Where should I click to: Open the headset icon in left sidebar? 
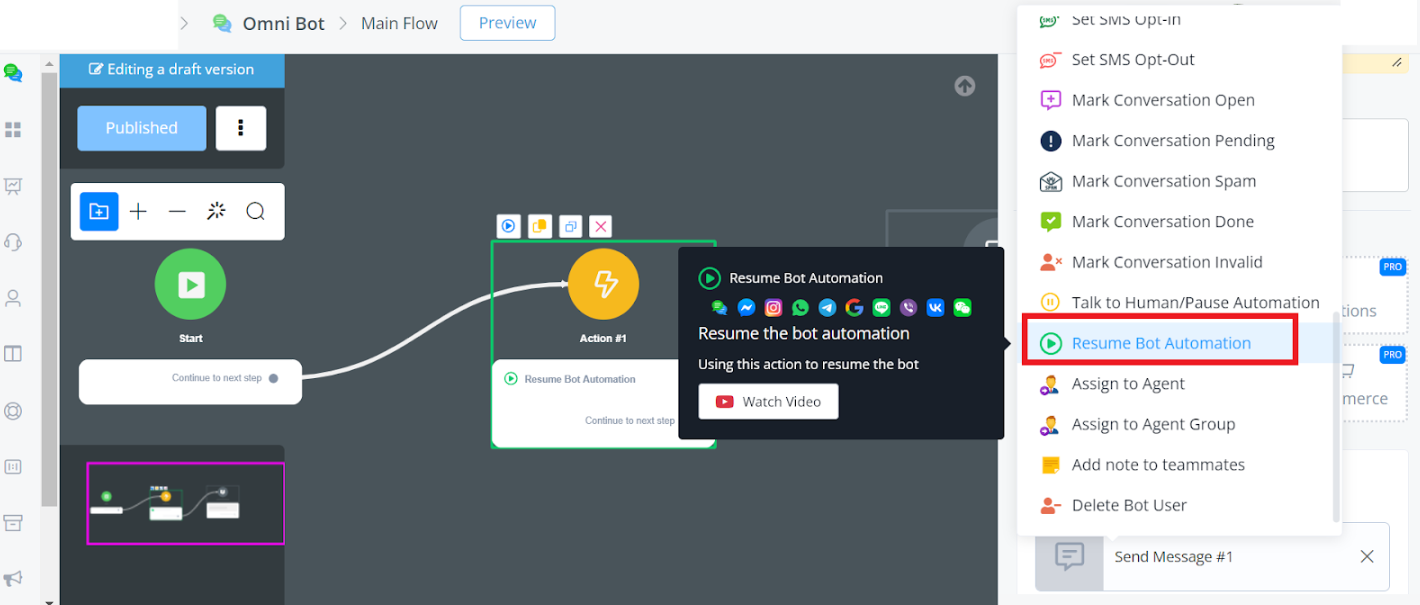coord(13,242)
